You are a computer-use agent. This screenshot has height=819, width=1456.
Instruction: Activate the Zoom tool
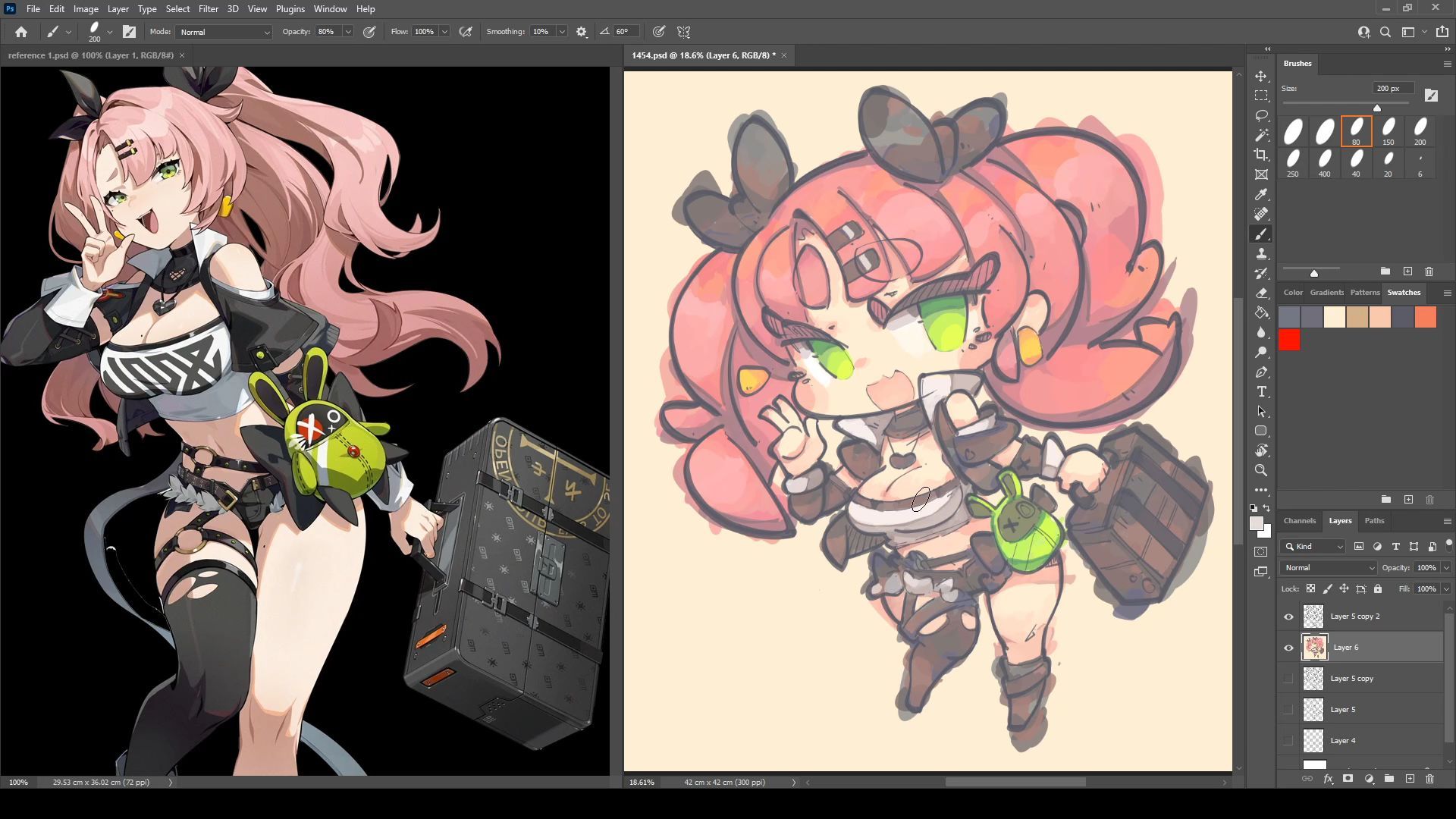click(x=1261, y=470)
